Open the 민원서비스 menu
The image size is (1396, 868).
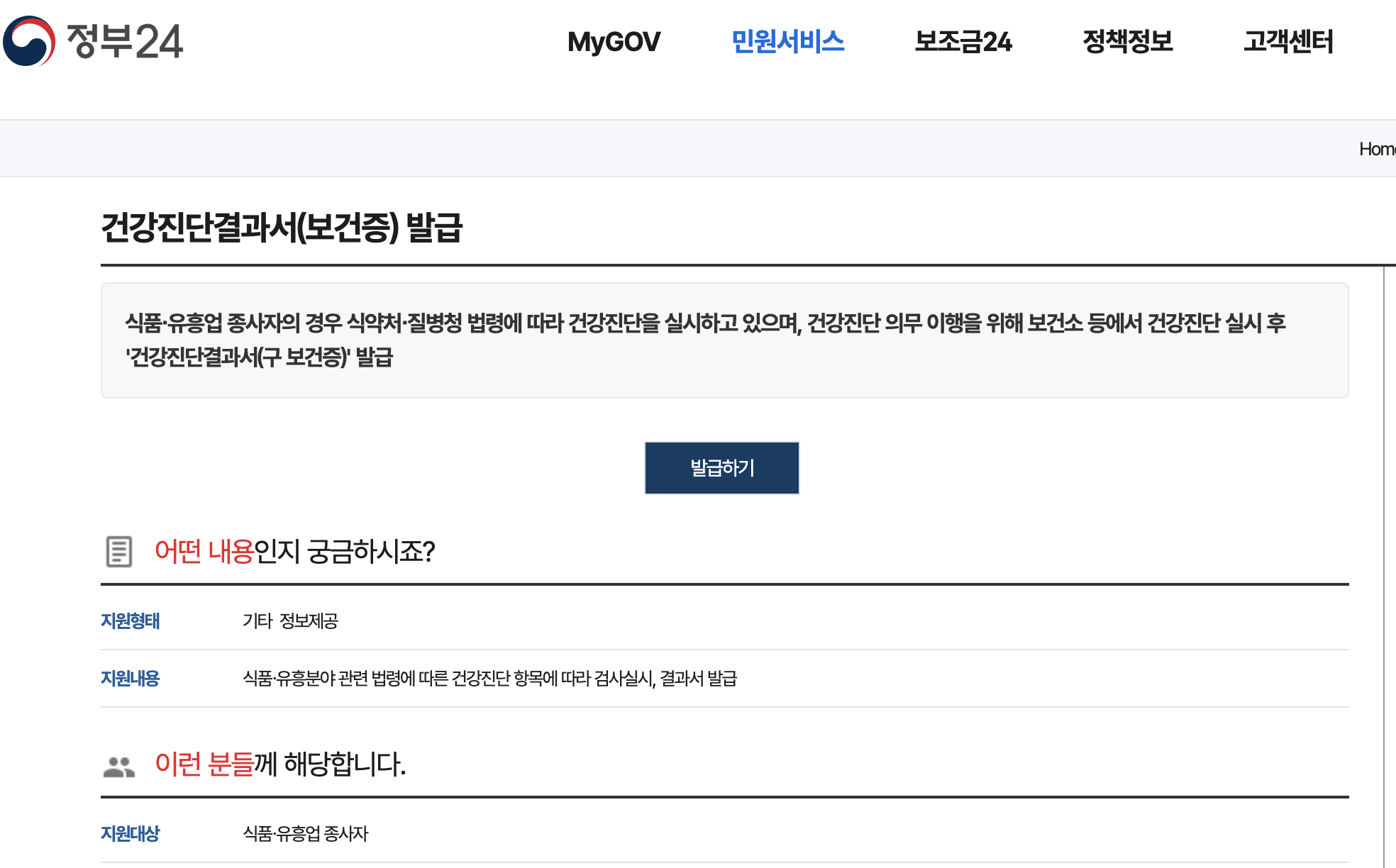pos(787,42)
